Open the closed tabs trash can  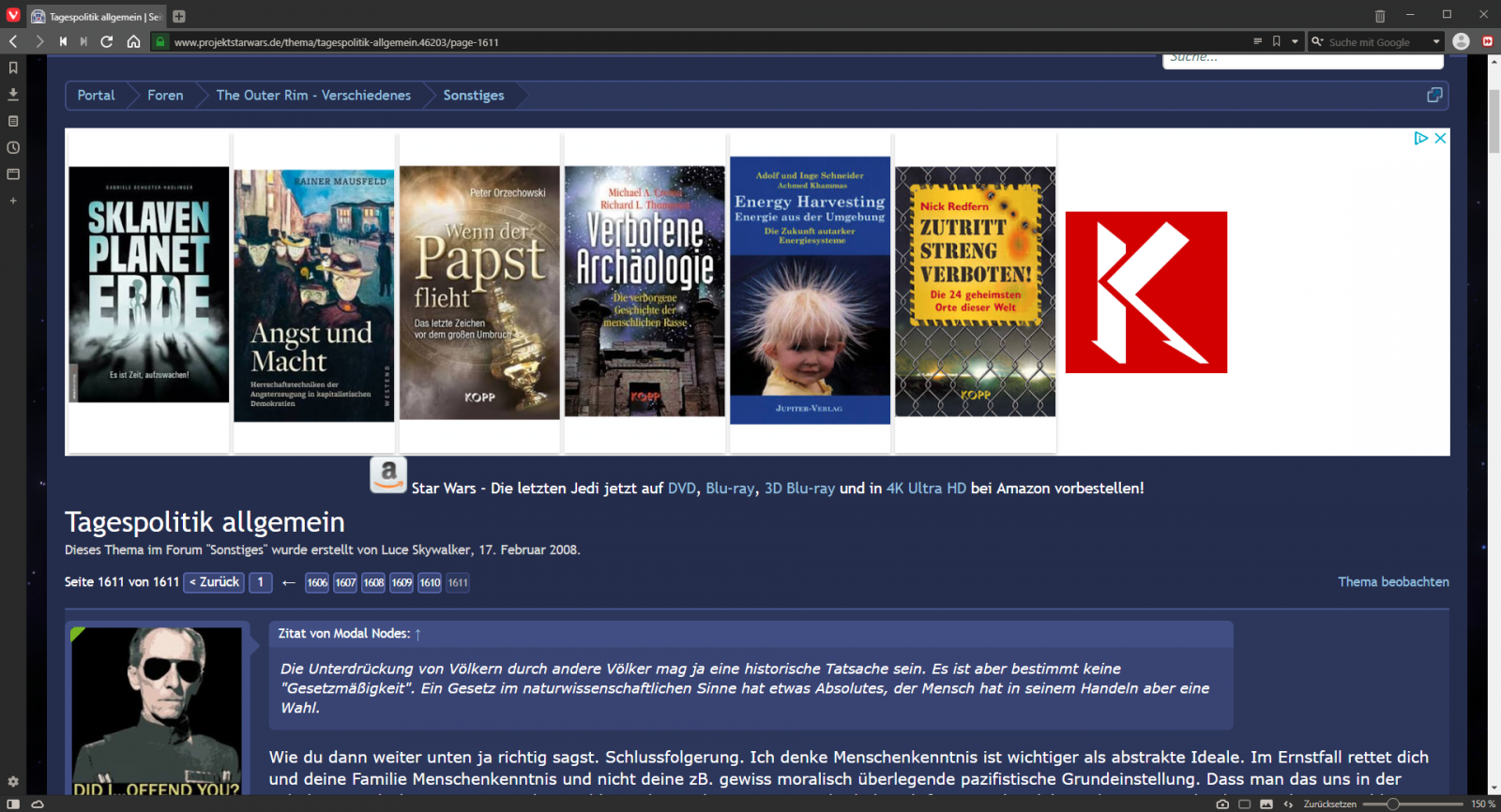1380,16
